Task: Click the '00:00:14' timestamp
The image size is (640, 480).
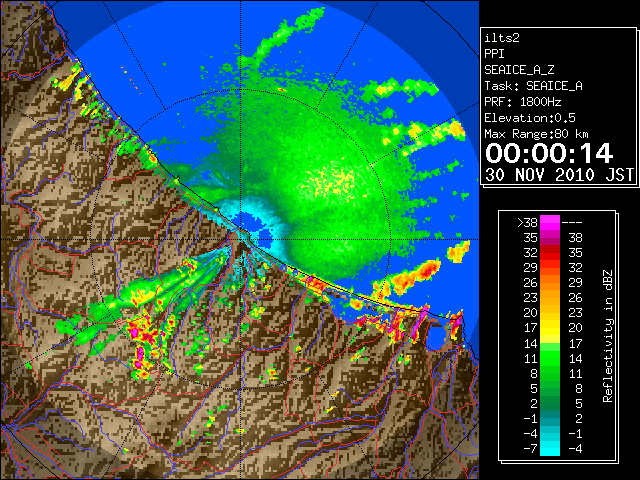Action: pyautogui.click(x=549, y=153)
